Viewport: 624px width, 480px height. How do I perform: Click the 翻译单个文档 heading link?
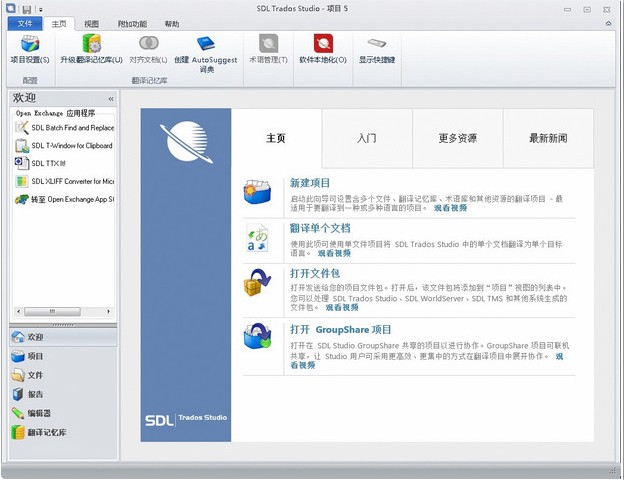[x=320, y=228]
